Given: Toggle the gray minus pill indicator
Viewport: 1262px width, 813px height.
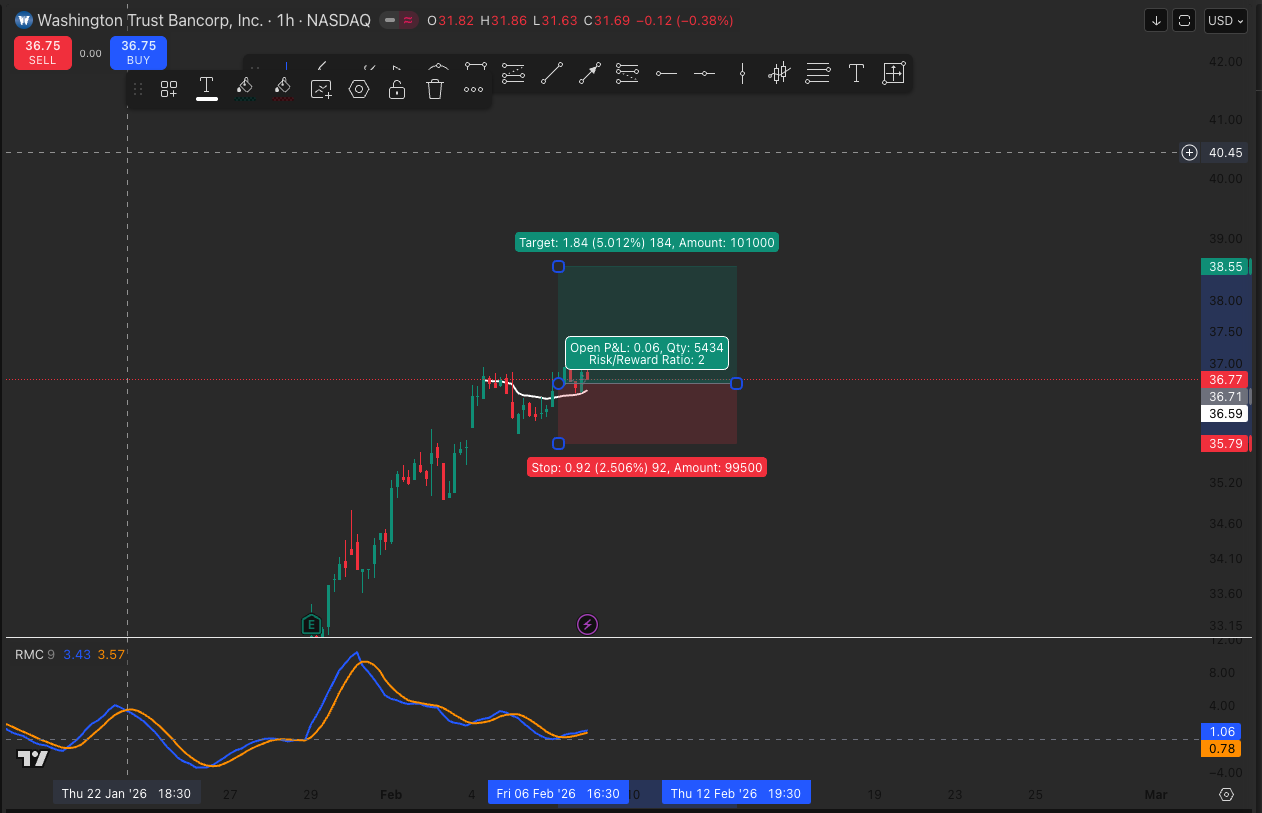Looking at the screenshot, I should coord(390,20).
